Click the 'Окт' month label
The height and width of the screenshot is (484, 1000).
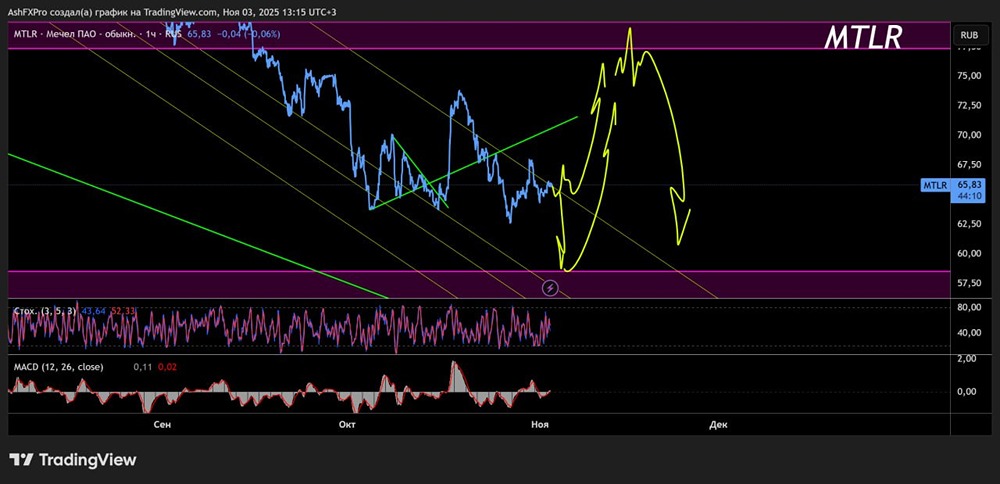tap(348, 424)
